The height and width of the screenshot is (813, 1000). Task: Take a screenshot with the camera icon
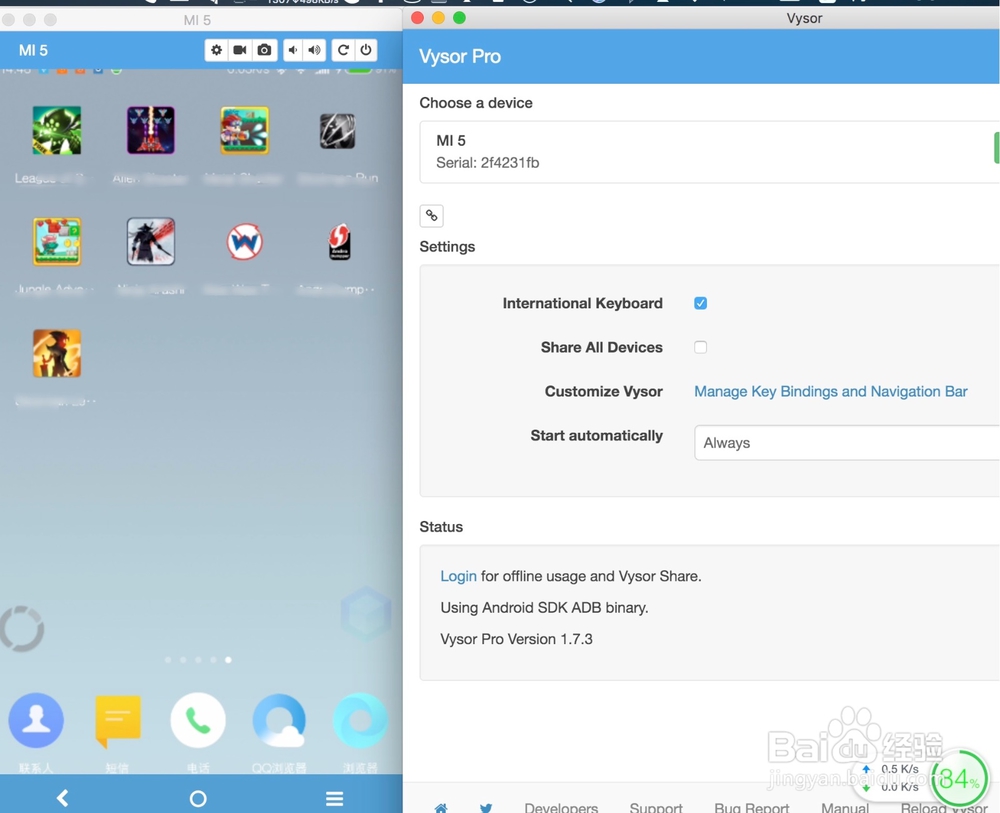click(x=264, y=50)
